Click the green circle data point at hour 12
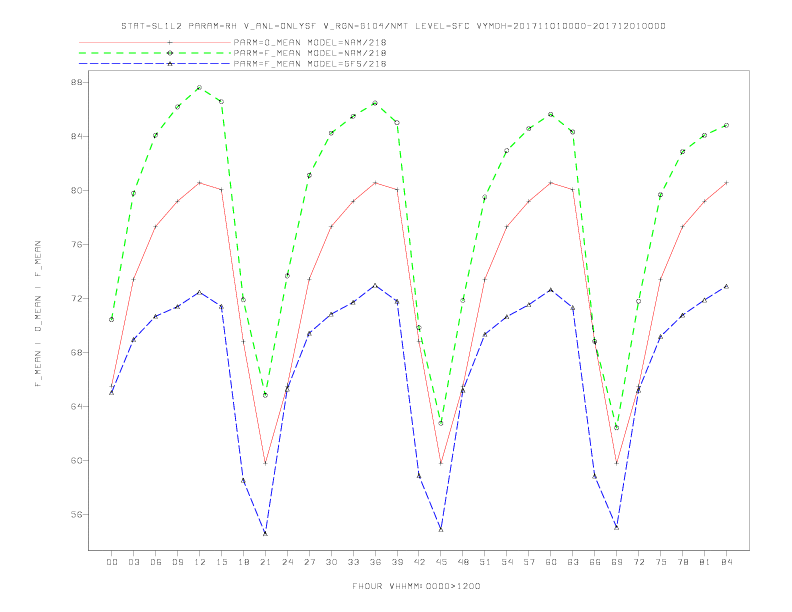The image size is (792, 612). pos(200,87)
